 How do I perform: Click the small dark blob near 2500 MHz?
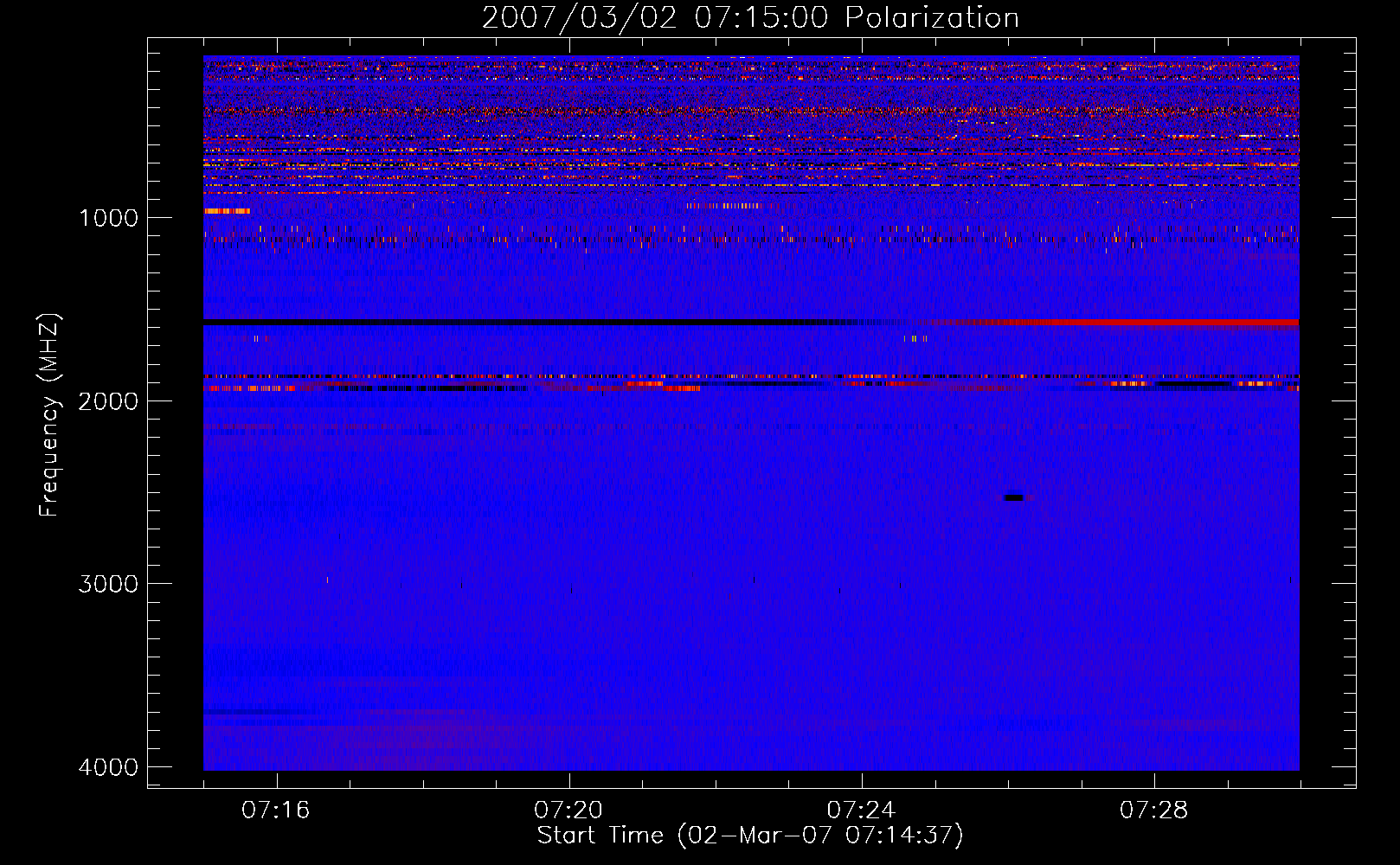pos(1013,497)
